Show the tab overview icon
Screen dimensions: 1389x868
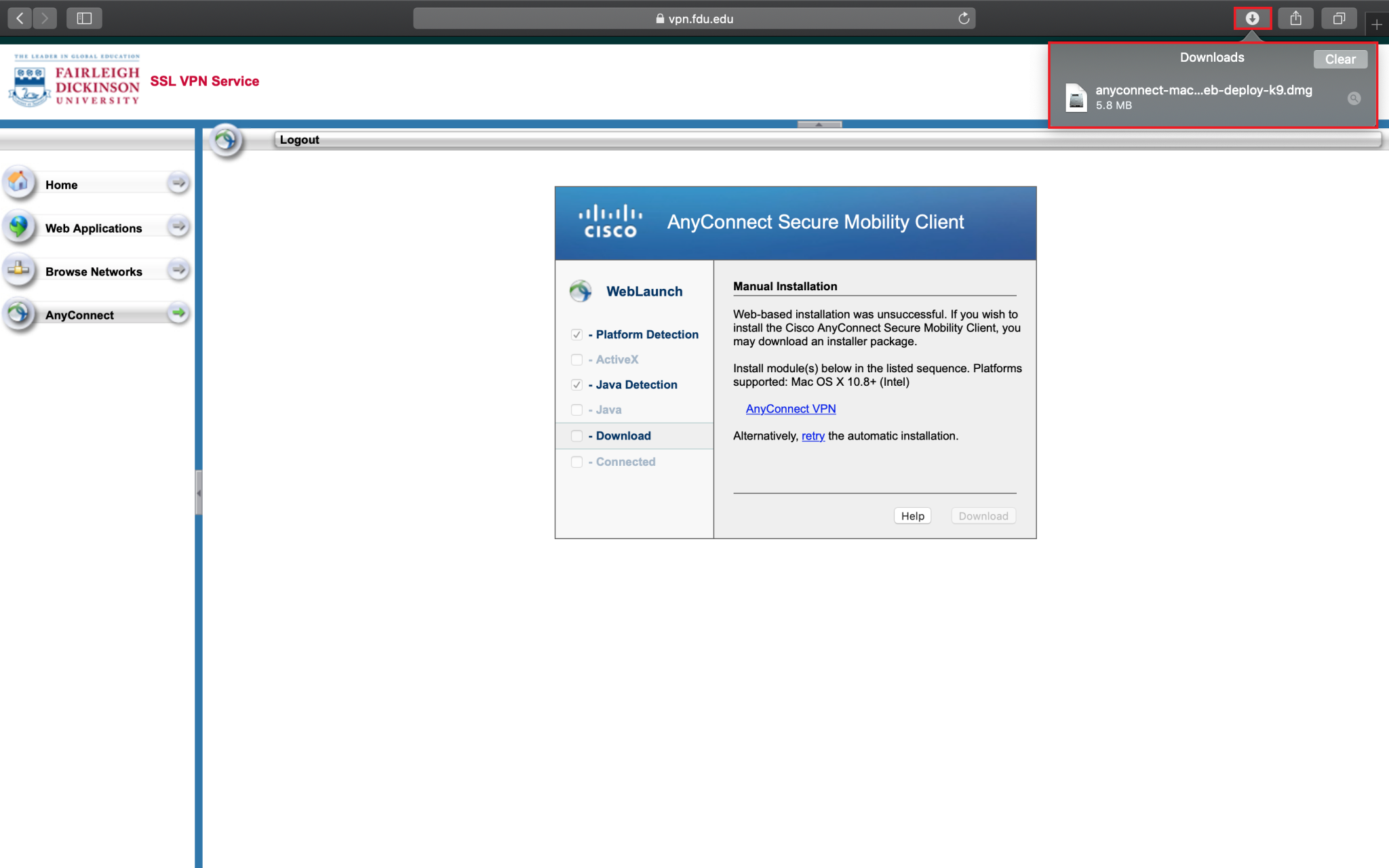pyautogui.click(x=1339, y=18)
